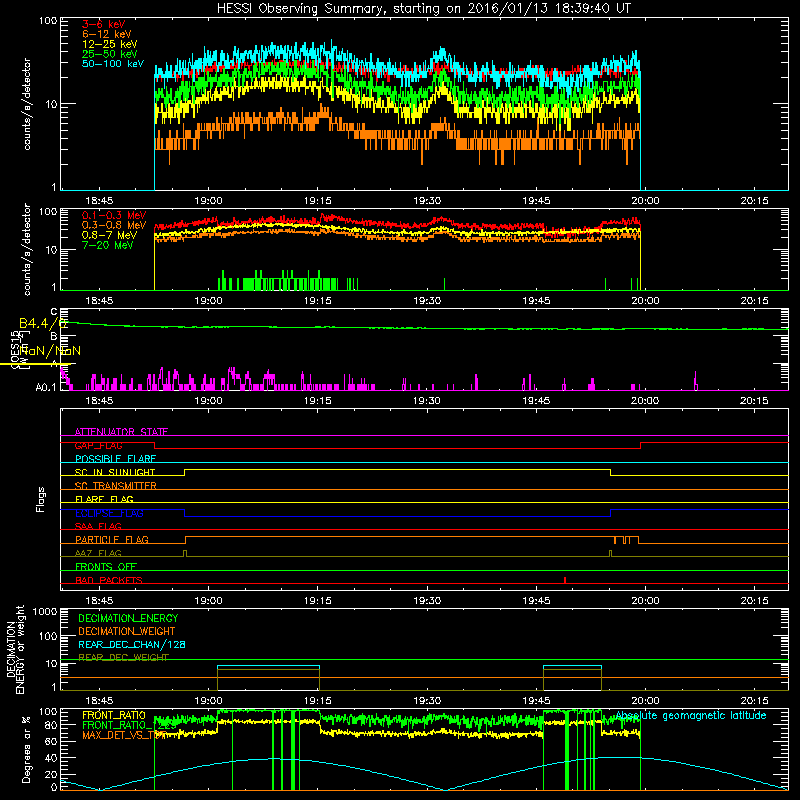Select the SC_IN_SUNLIGHT flag label

click(x=115, y=472)
